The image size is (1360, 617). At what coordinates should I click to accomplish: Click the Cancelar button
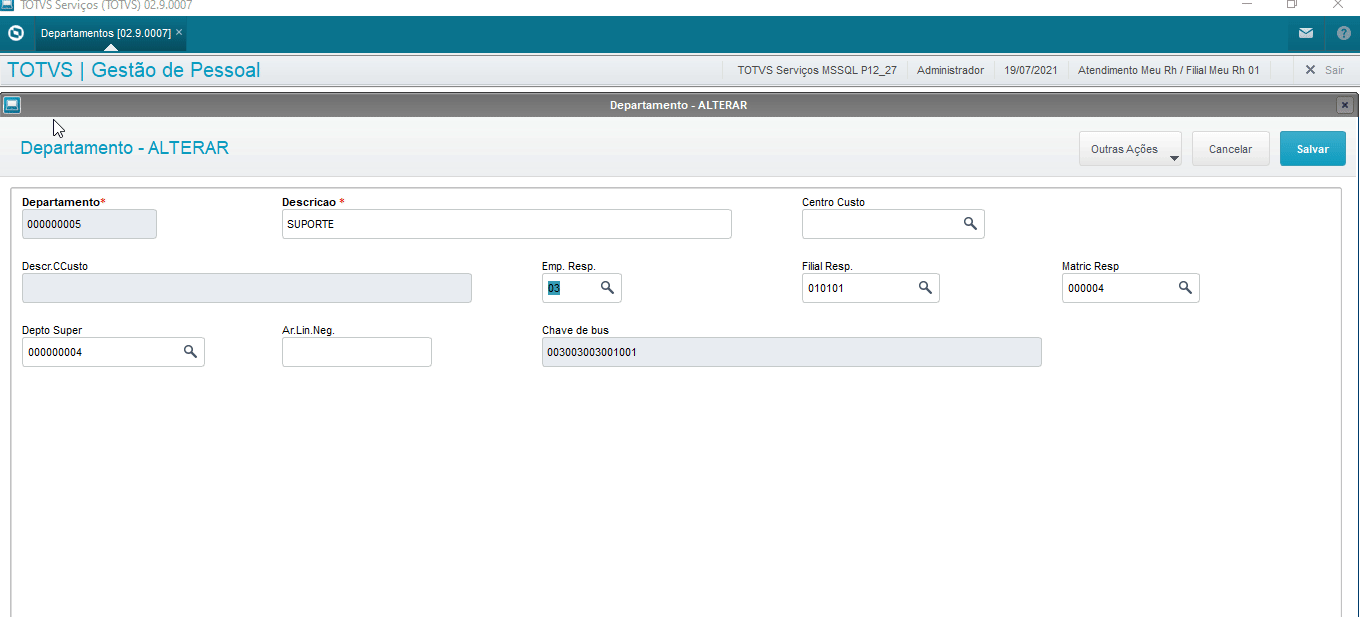coord(1230,149)
